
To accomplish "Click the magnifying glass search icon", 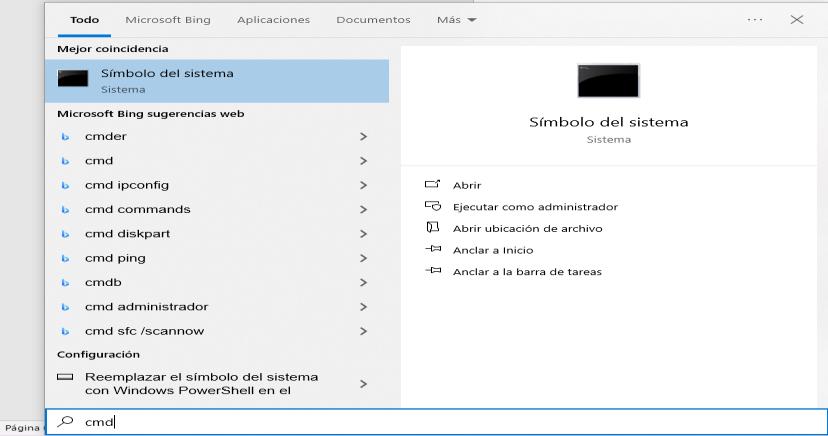I will pos(65,421).
